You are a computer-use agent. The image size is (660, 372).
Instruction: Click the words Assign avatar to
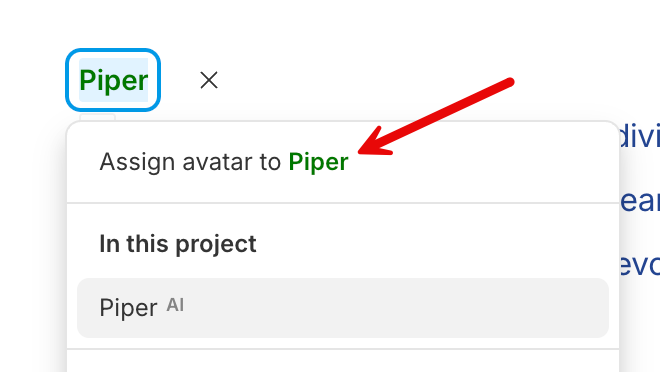pyautogui.click(x=190, y=162)
